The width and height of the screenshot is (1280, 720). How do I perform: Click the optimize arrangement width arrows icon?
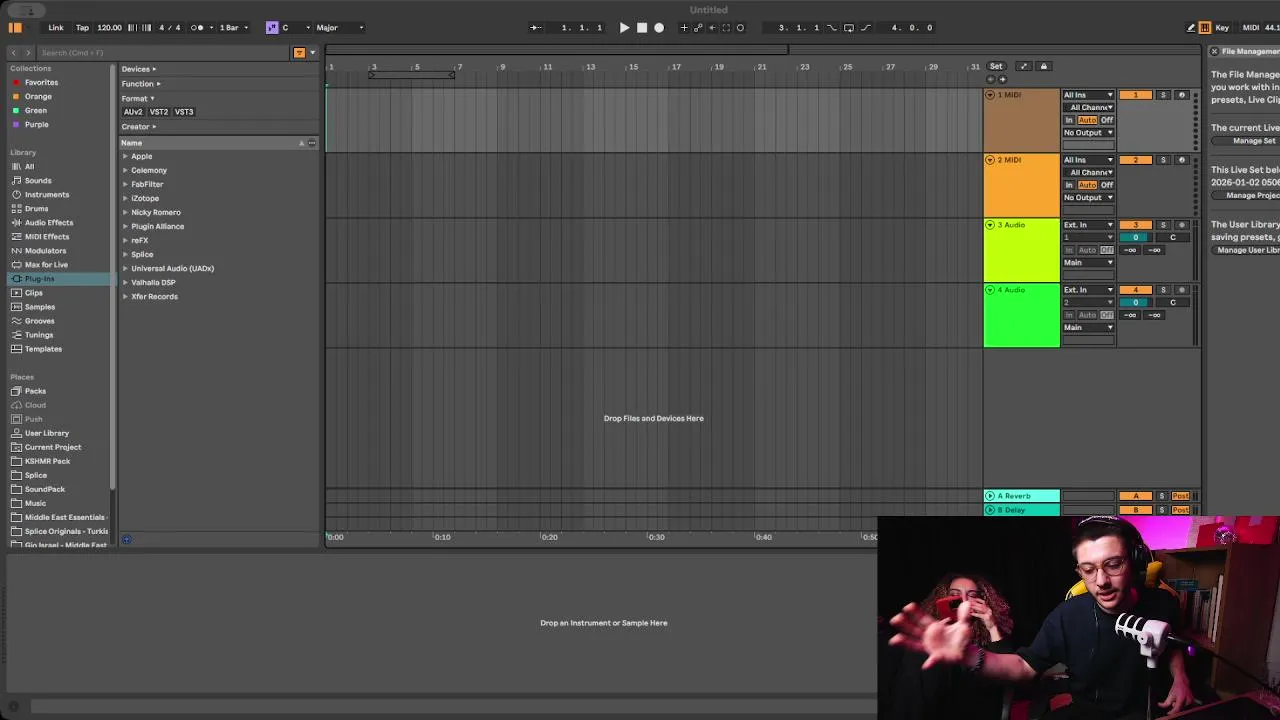point(1023,67)
